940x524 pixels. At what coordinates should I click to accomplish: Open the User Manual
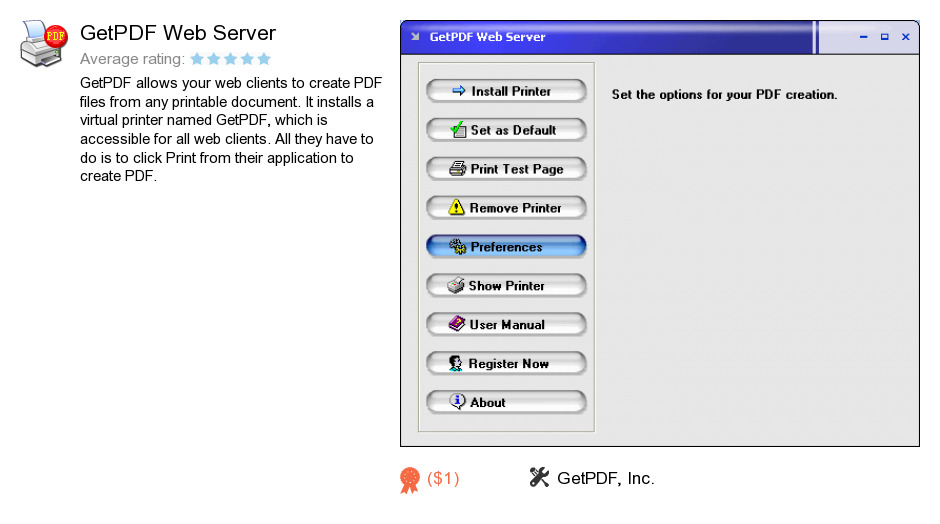[506, 325]
